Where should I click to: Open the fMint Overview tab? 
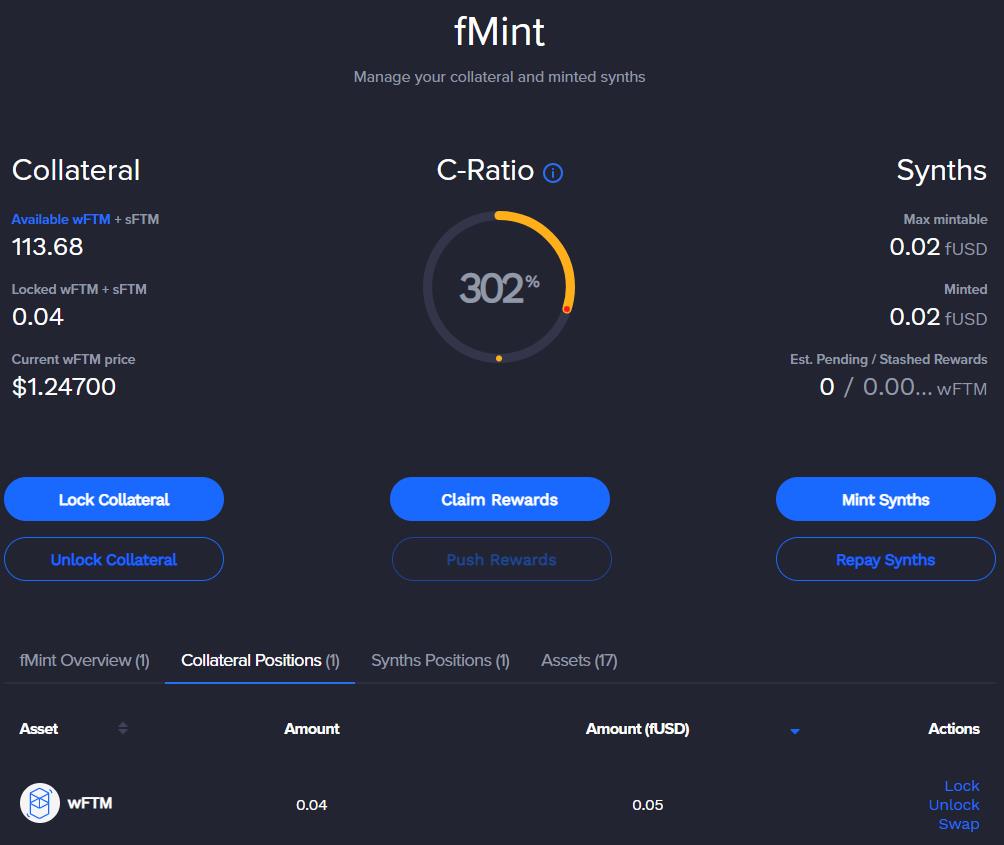tap(84, 660)
